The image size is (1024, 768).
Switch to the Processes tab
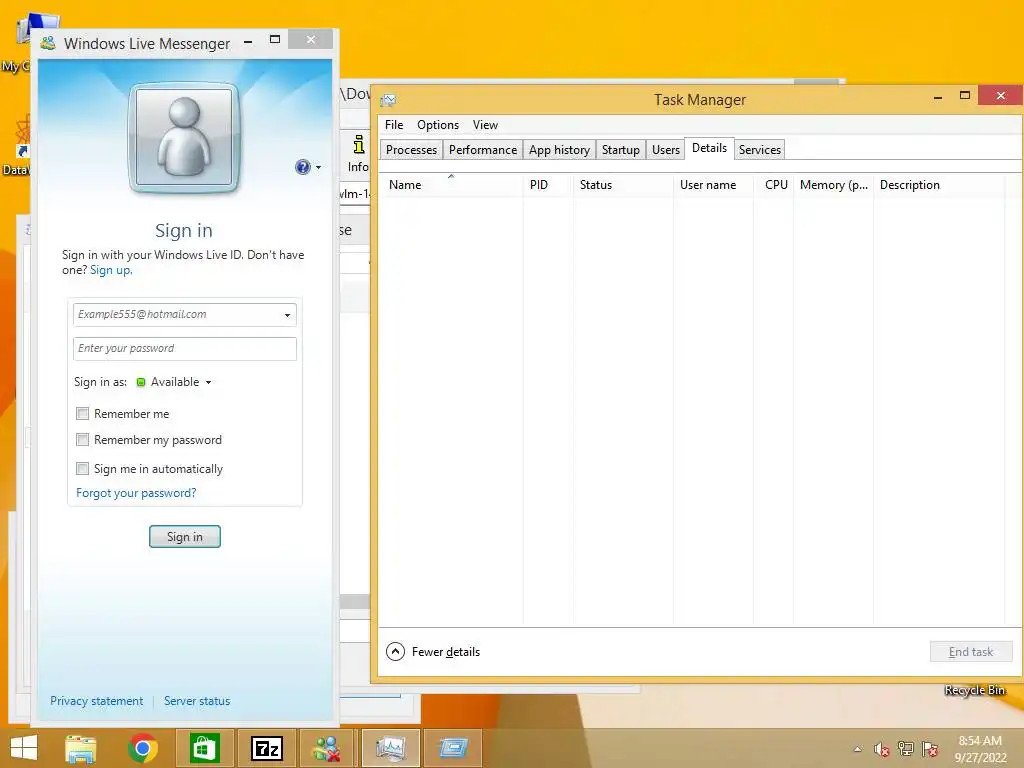click(x=411, y=150)
